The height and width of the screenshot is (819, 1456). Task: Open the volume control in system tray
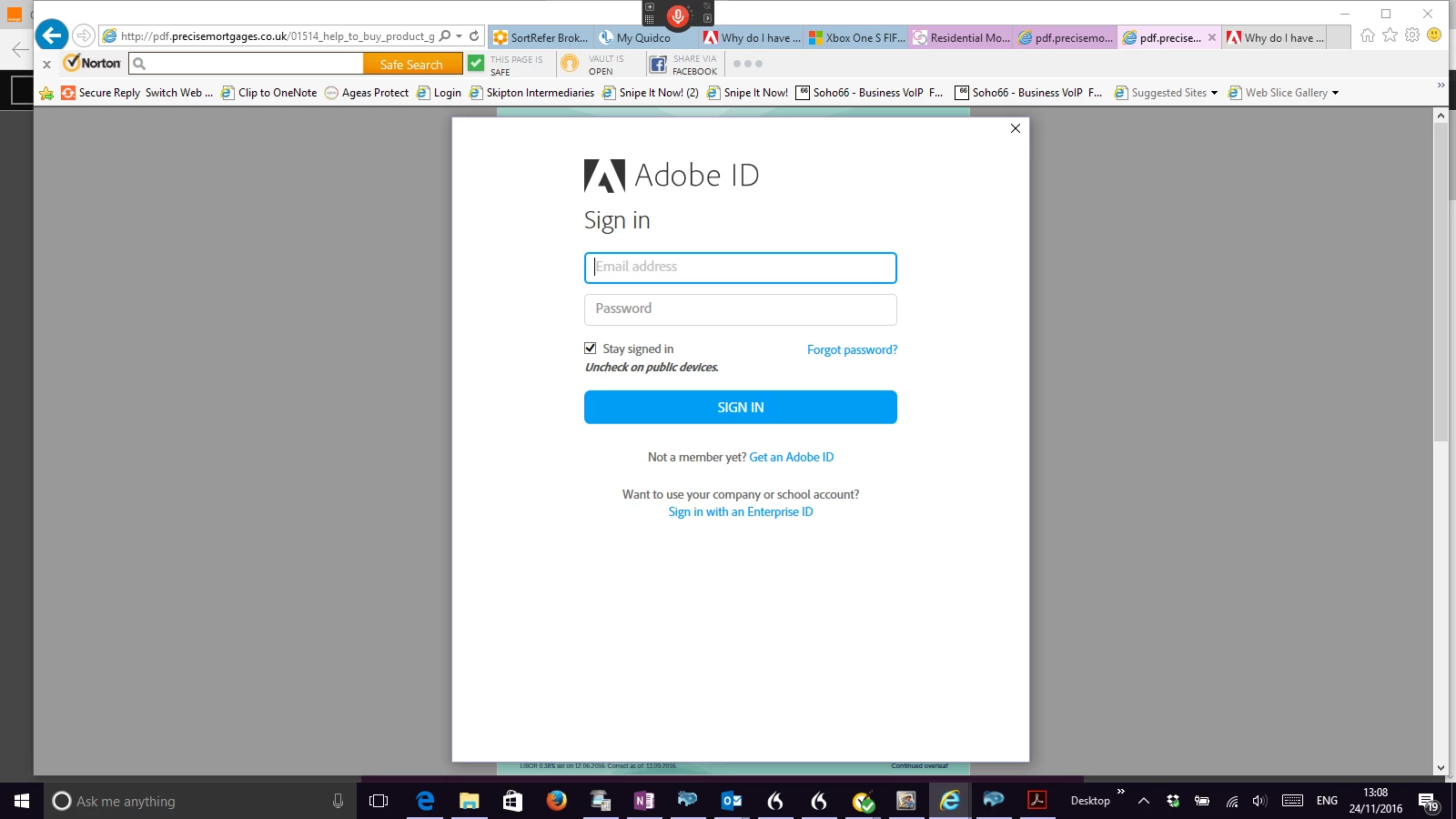(1259, 801)
